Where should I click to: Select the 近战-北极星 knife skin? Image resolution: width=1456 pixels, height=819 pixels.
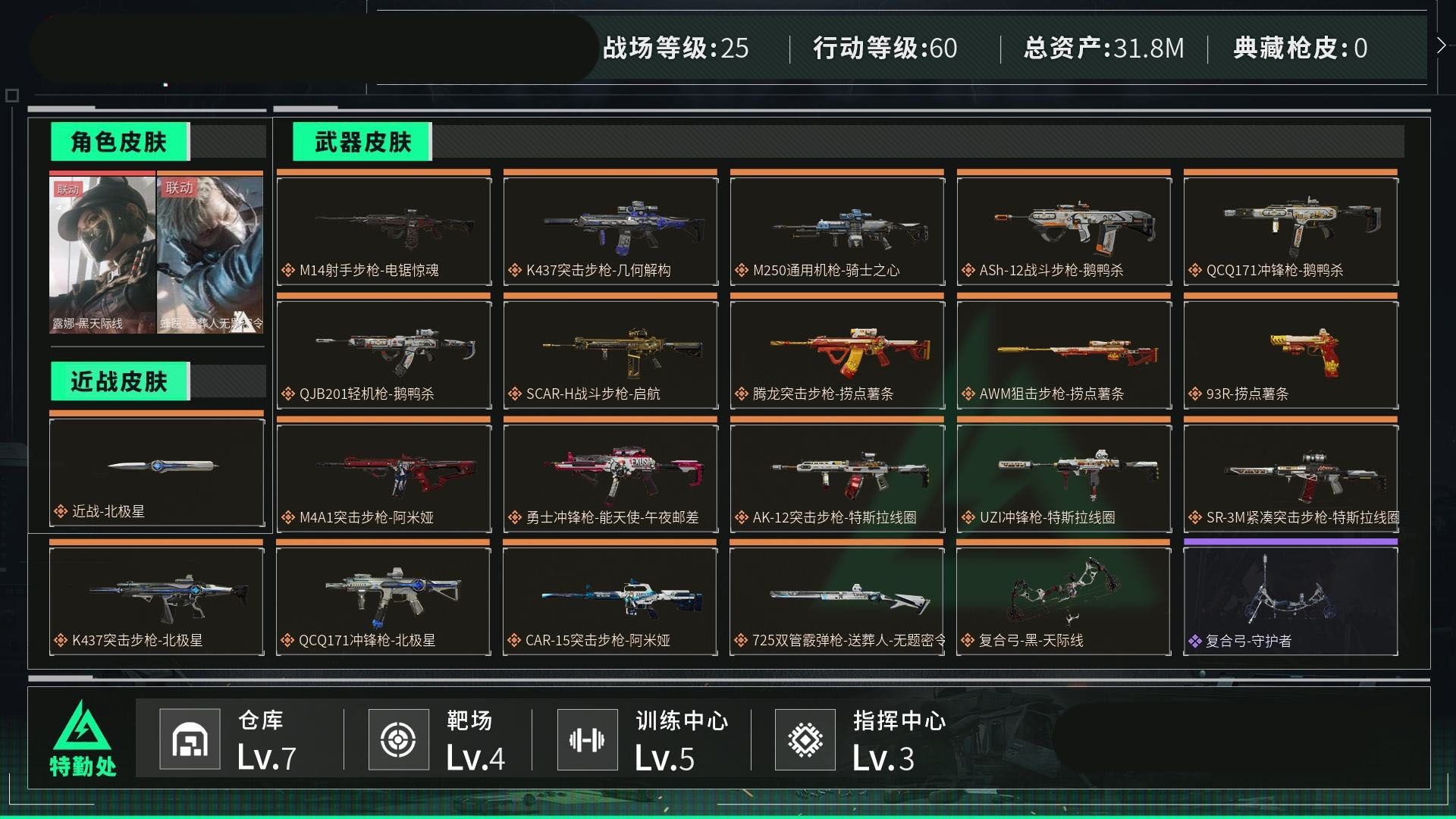pyautogui.click(x=157, y=472)
